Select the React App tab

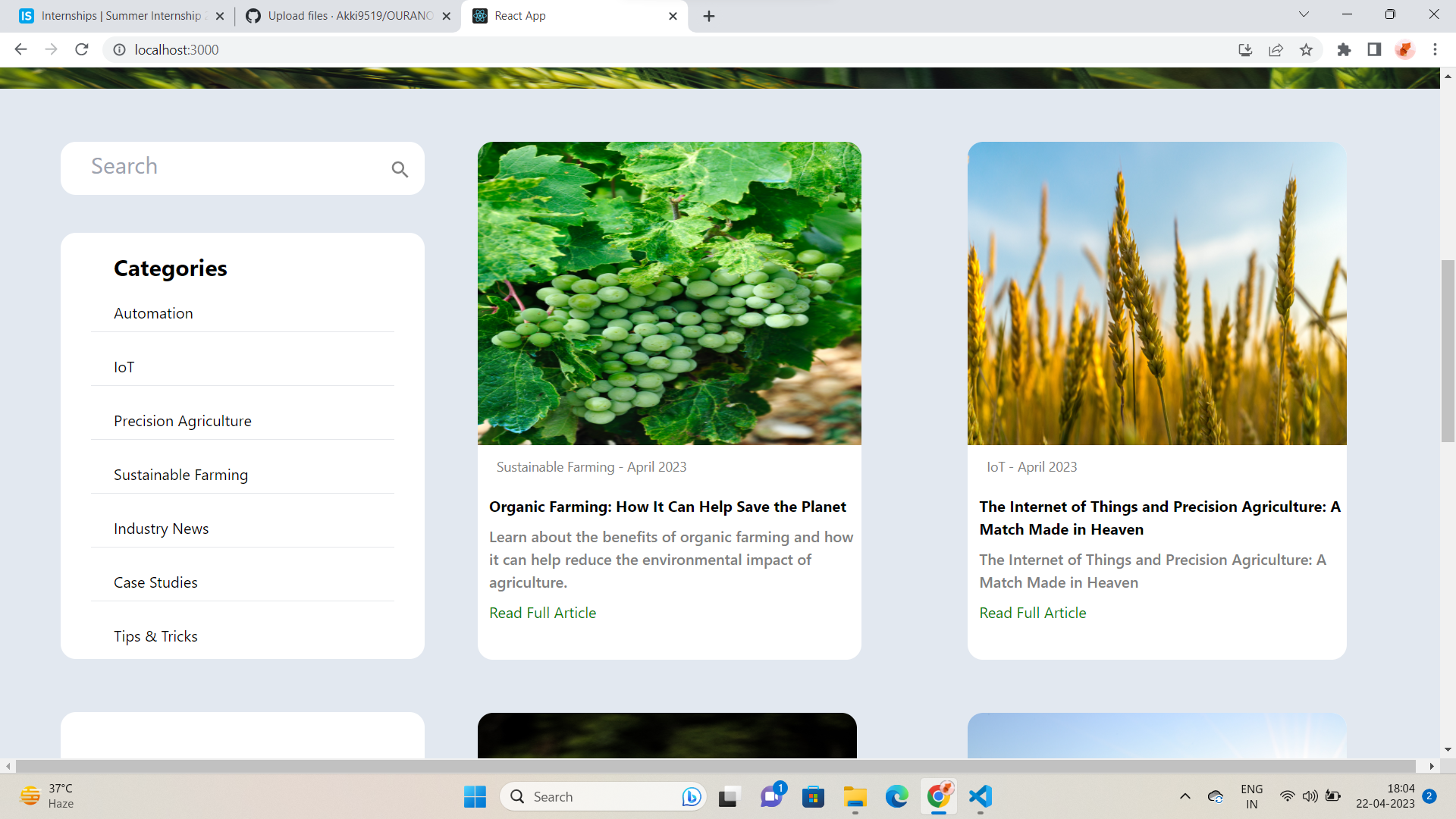575,16
